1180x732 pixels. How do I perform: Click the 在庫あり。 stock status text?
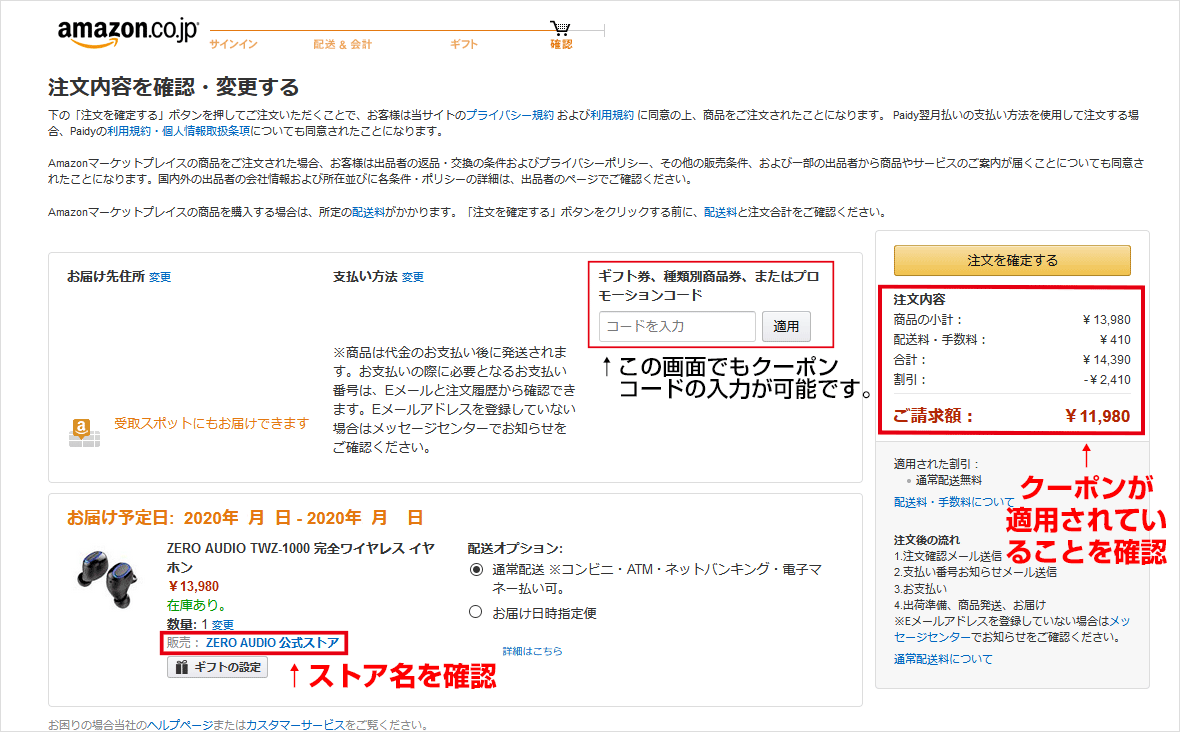pyautogui.click(x=197, y=605)
